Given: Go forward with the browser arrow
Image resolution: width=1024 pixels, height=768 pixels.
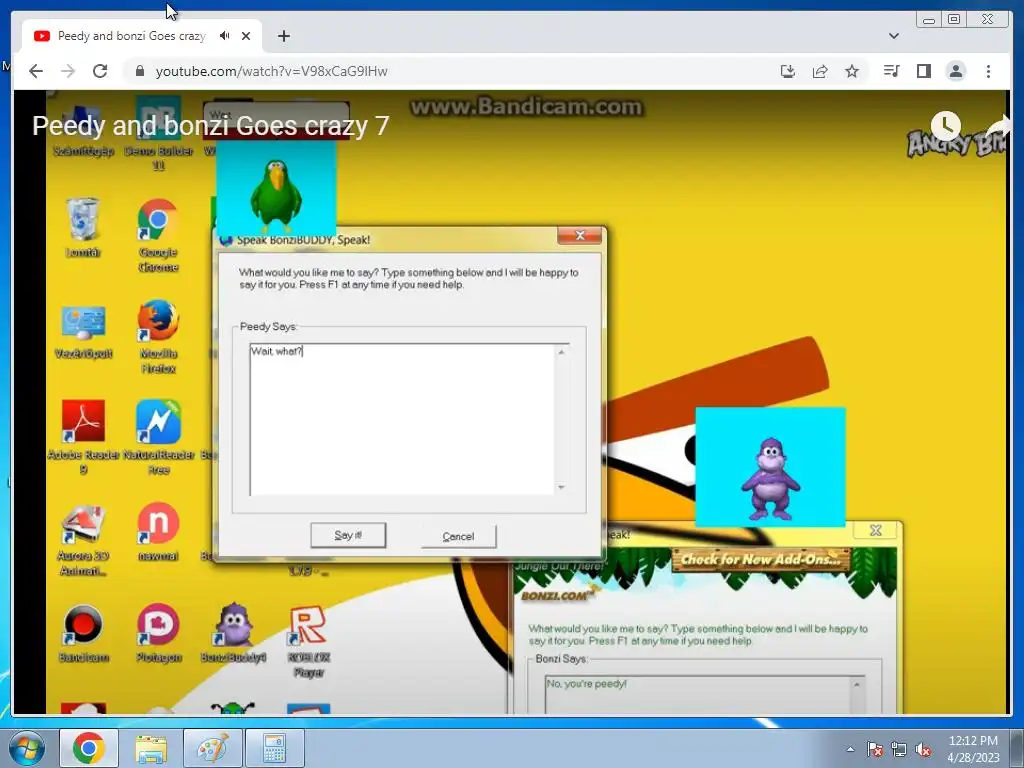Looking at the screenshot, I should click(x=68, y=71).
